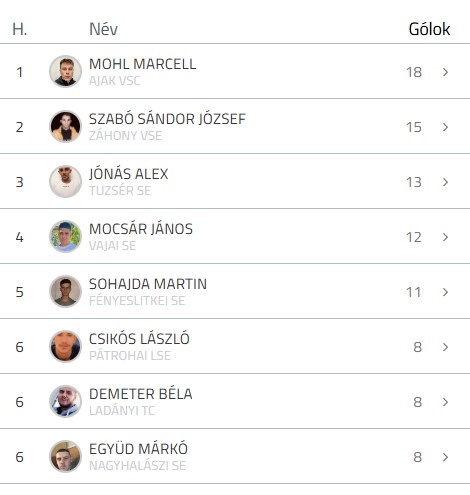This screenshot has height=495, width=470.
Task: Select the TUZSÉR SE team label
Action: click(x=120, y=191)
